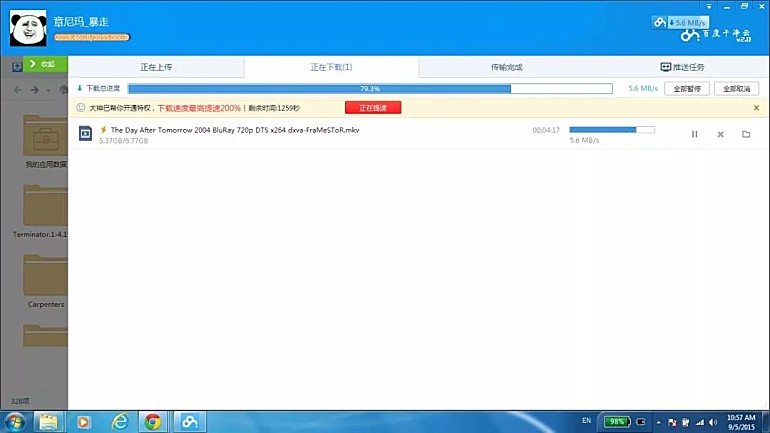770x433 pixels.
Task: Open Internet Explorer from the taskbar
Action: 120,421
